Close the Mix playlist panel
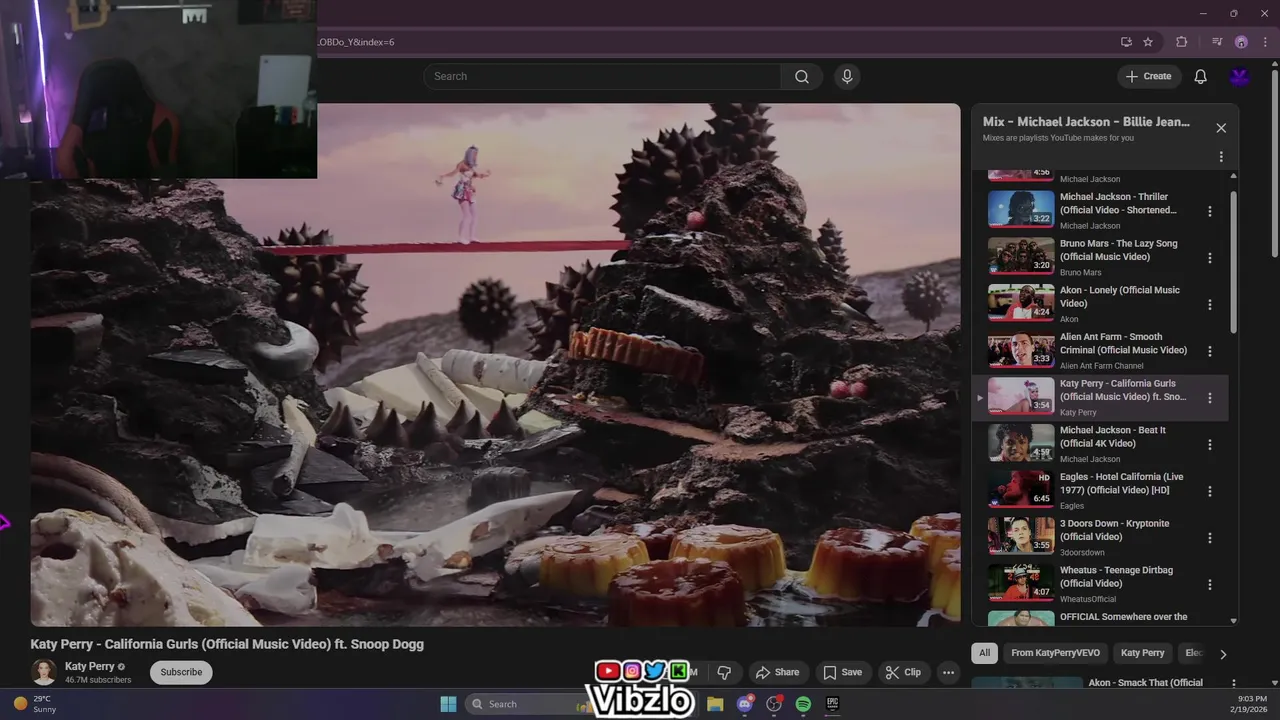This screenshot has height=720, width=1280. click(1221, 128)
